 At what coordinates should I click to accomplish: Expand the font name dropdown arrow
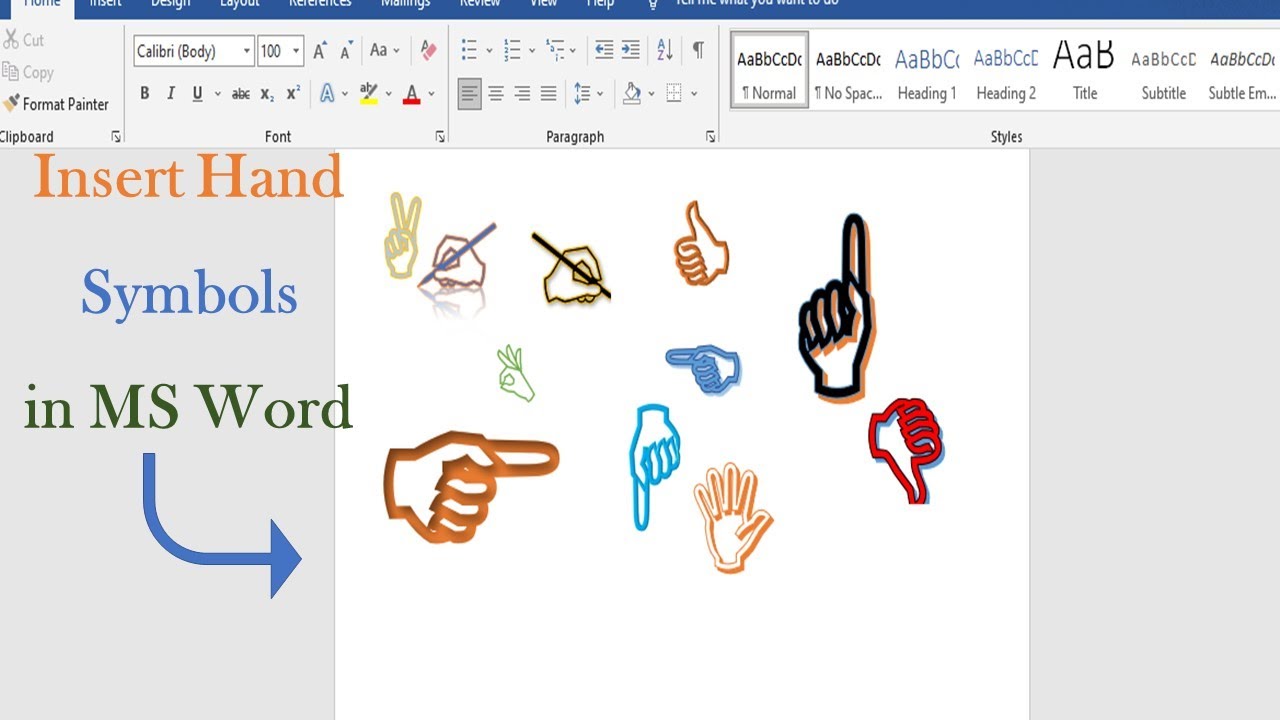[247, 51]
